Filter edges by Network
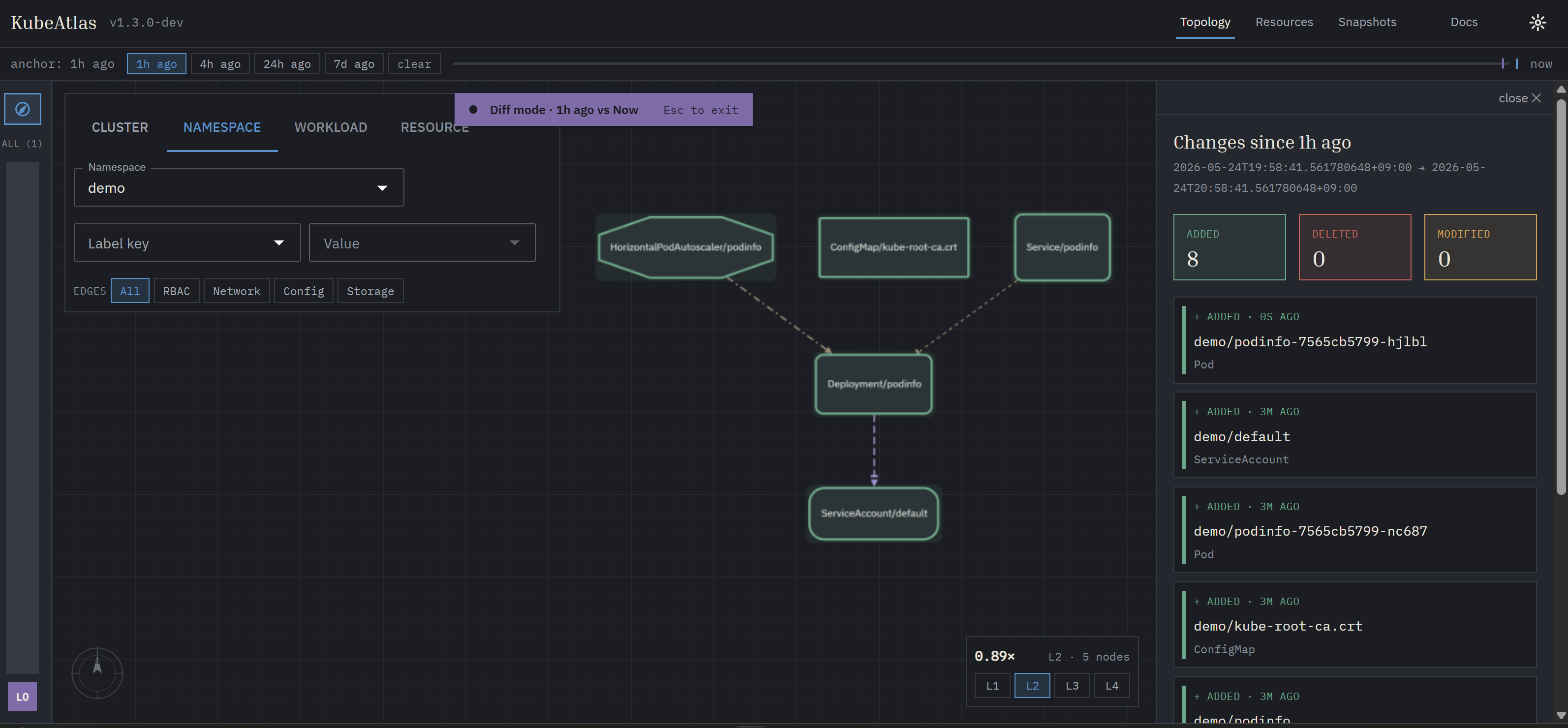 [237, 291]
